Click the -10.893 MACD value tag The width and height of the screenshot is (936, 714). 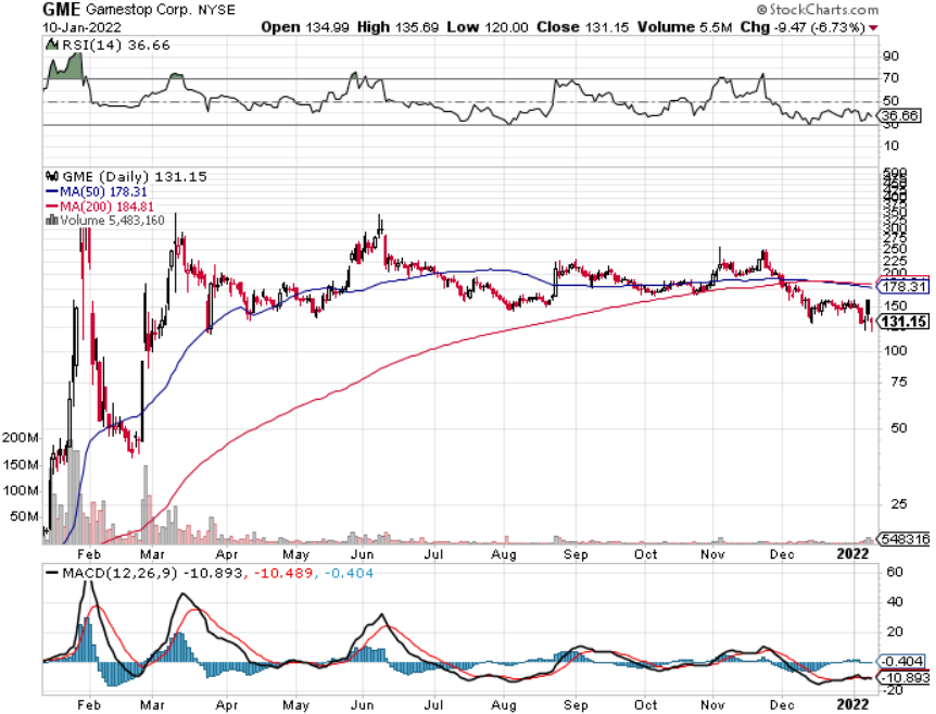(901, 677)
